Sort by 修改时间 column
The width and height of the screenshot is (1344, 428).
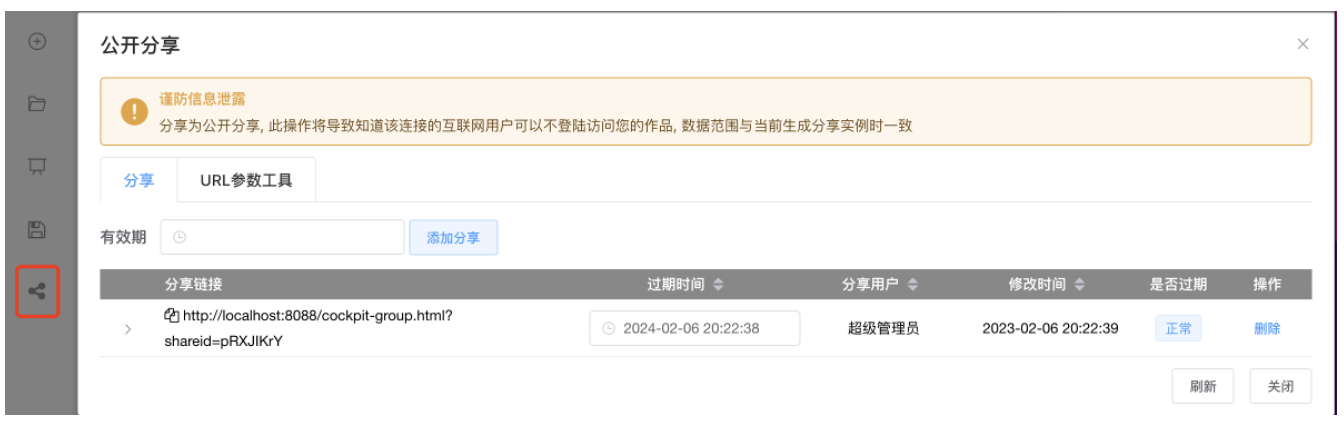coord(1078,285)
